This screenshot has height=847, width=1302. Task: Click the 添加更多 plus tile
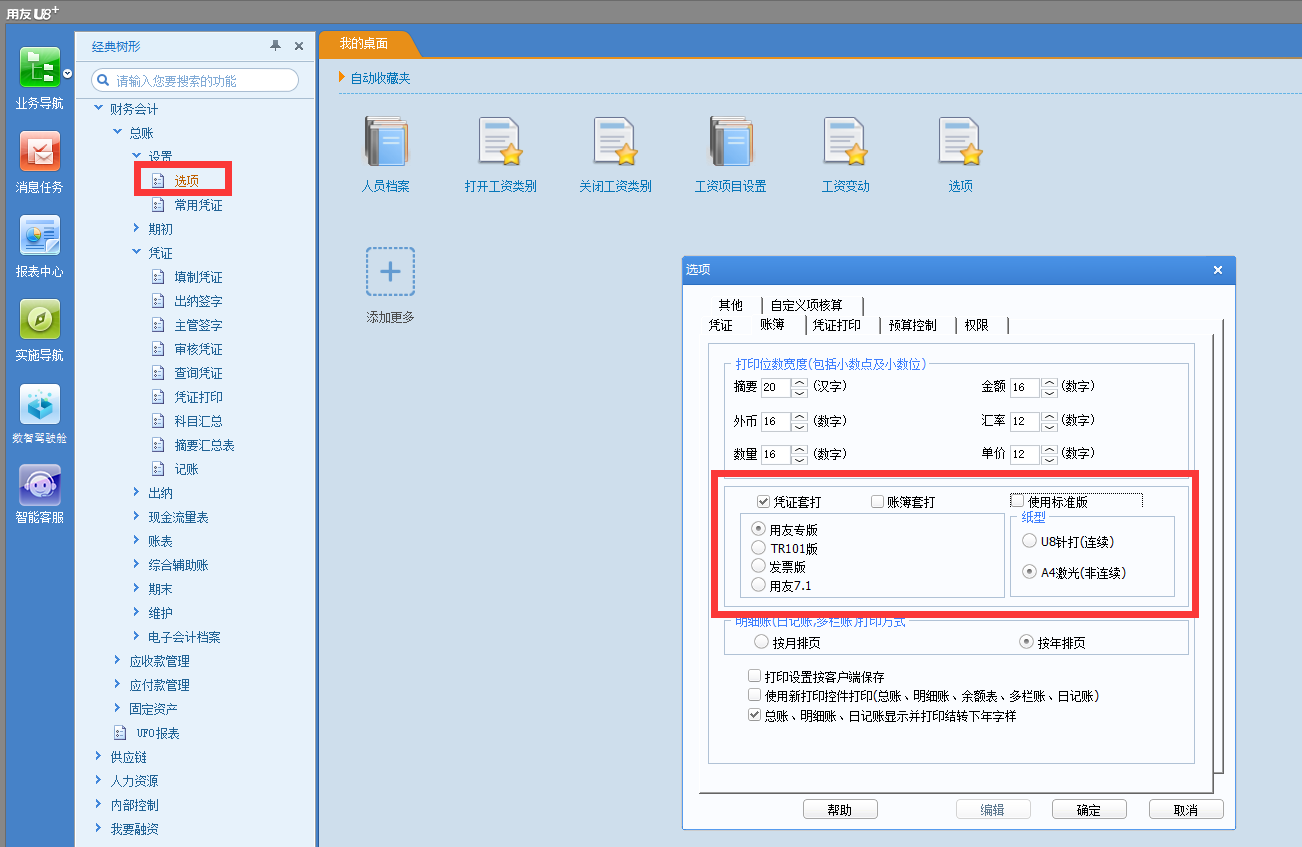[390, 272]
